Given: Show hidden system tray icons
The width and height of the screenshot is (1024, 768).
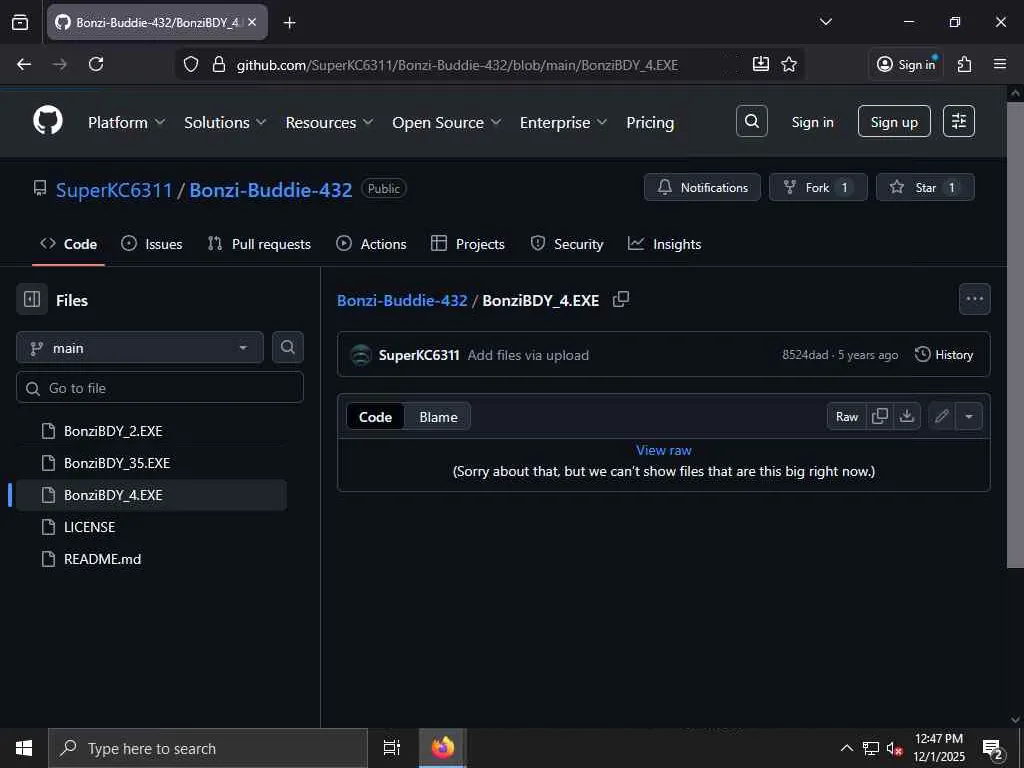Looking at the screenshot, I should click(x=846, y=748).
